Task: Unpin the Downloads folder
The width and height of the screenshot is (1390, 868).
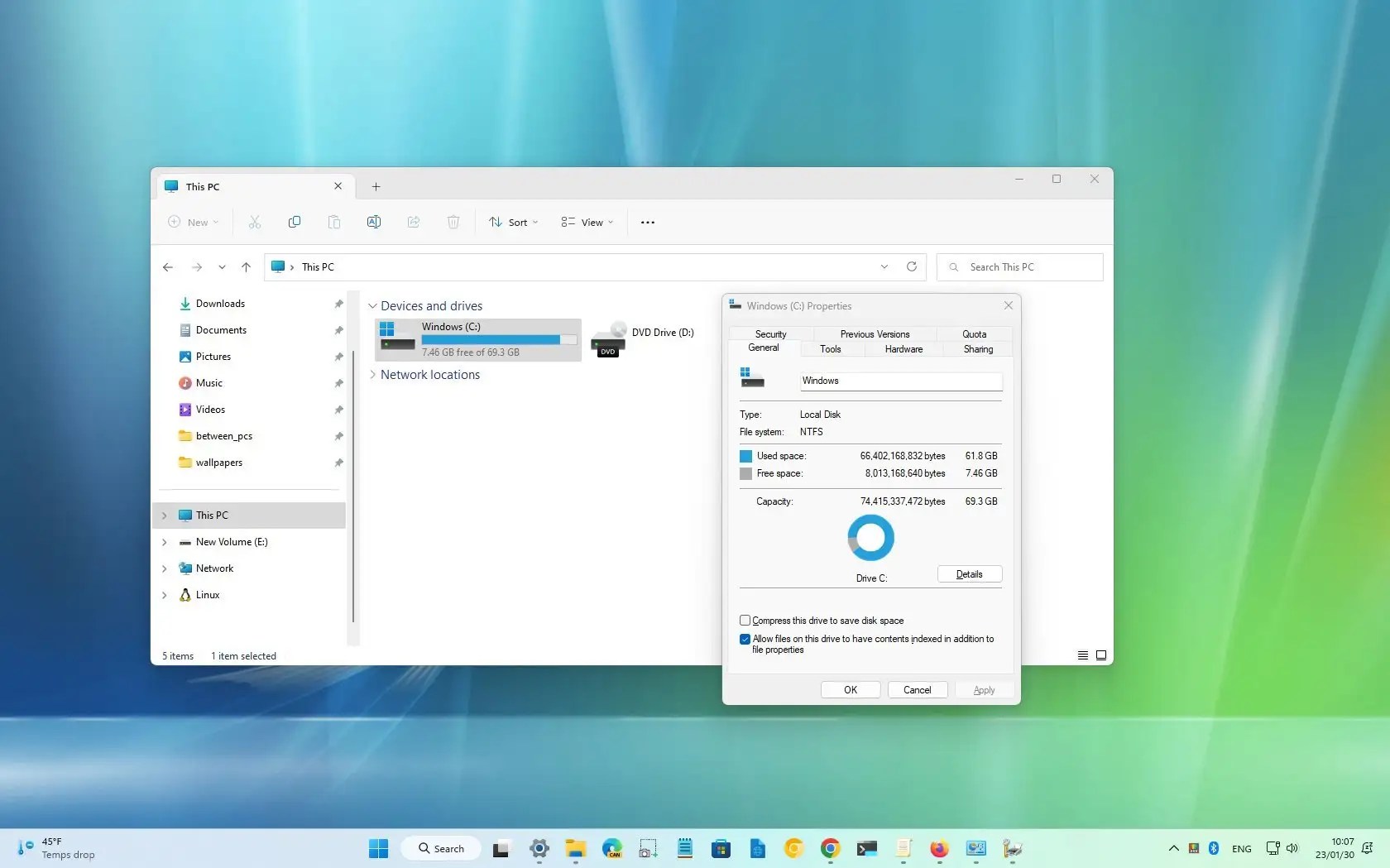Action: click(x=338, y=304)
